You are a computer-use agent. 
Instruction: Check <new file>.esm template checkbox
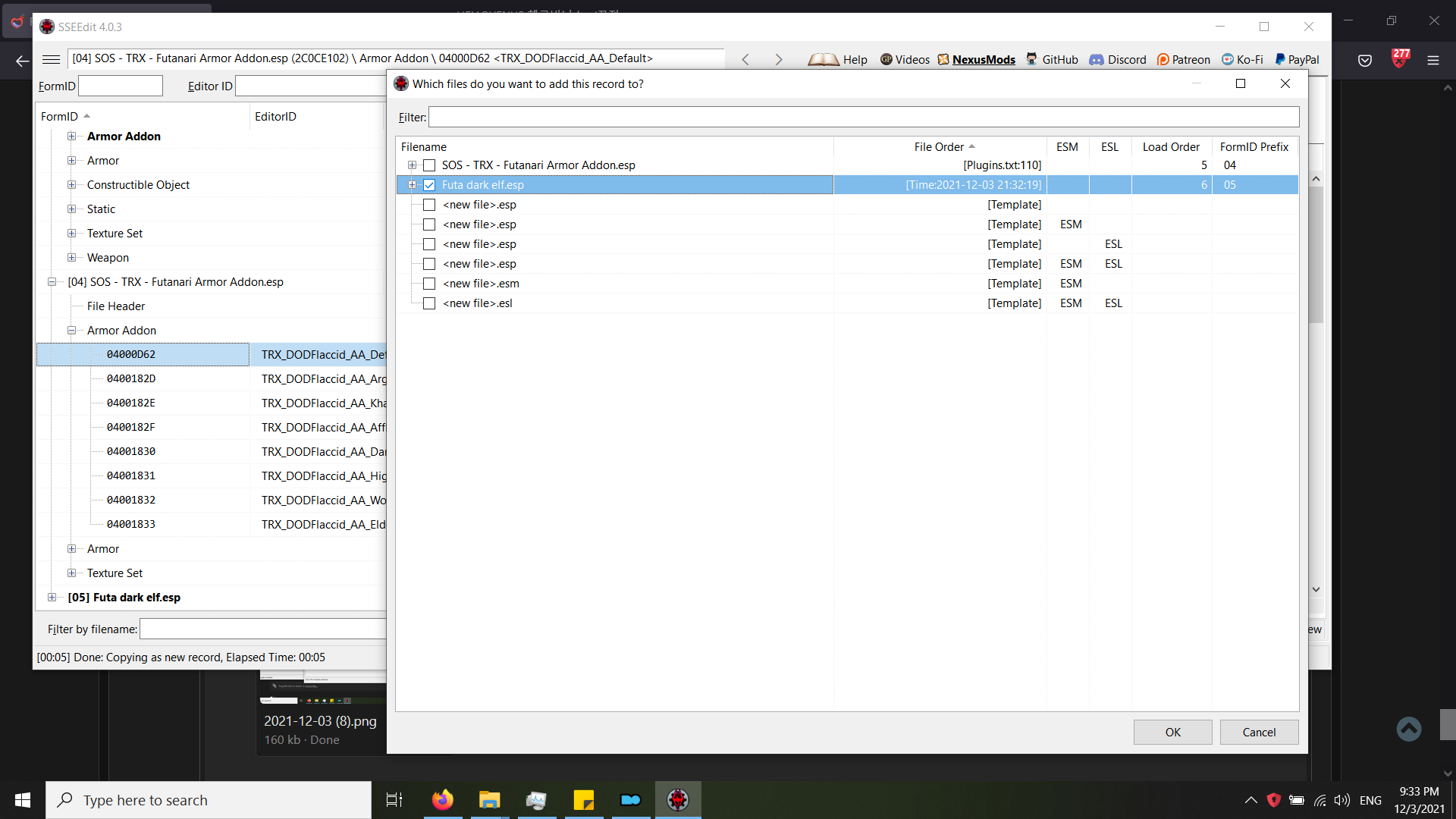click(429, 284)
